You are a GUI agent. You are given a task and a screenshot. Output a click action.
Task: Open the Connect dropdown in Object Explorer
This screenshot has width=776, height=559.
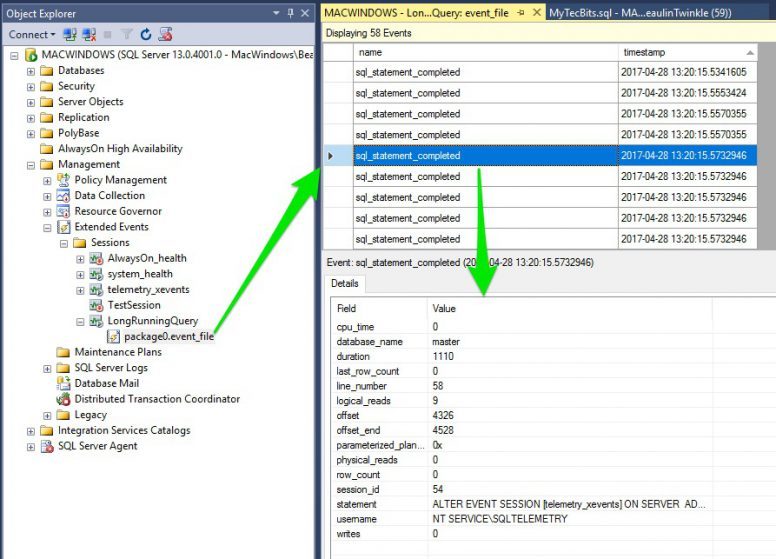click(x=32, y=35)
